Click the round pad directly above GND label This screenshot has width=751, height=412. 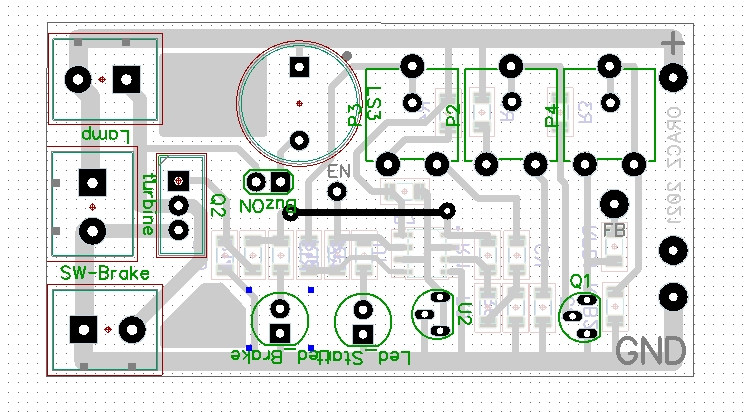click(673, 297)
